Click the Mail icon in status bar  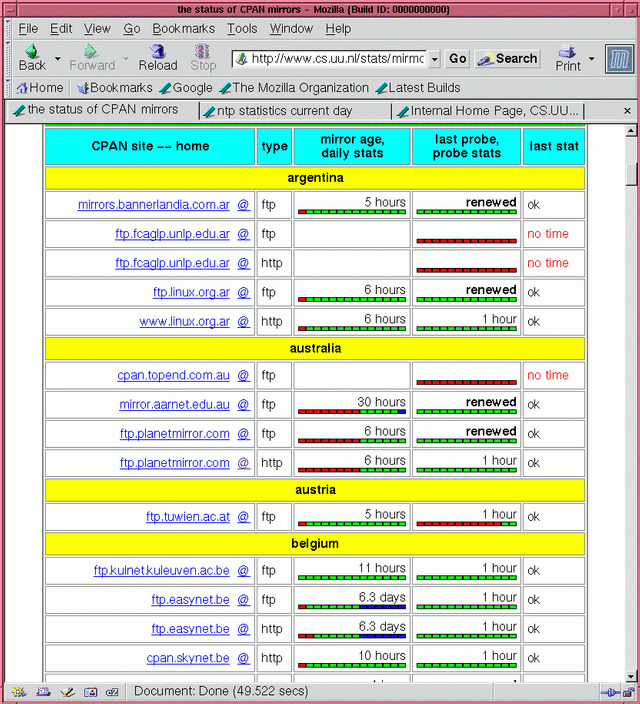43,691
